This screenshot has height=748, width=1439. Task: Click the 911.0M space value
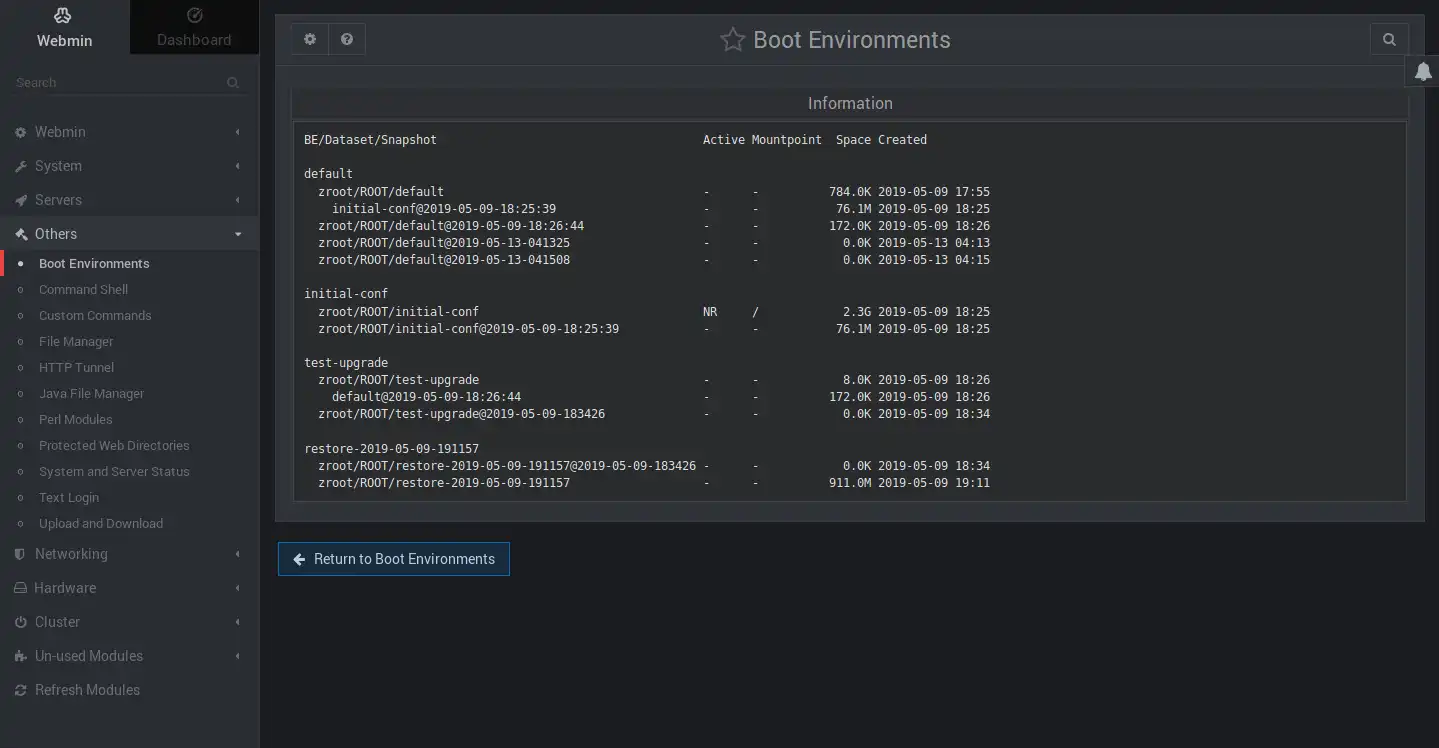tap(850, 483)
